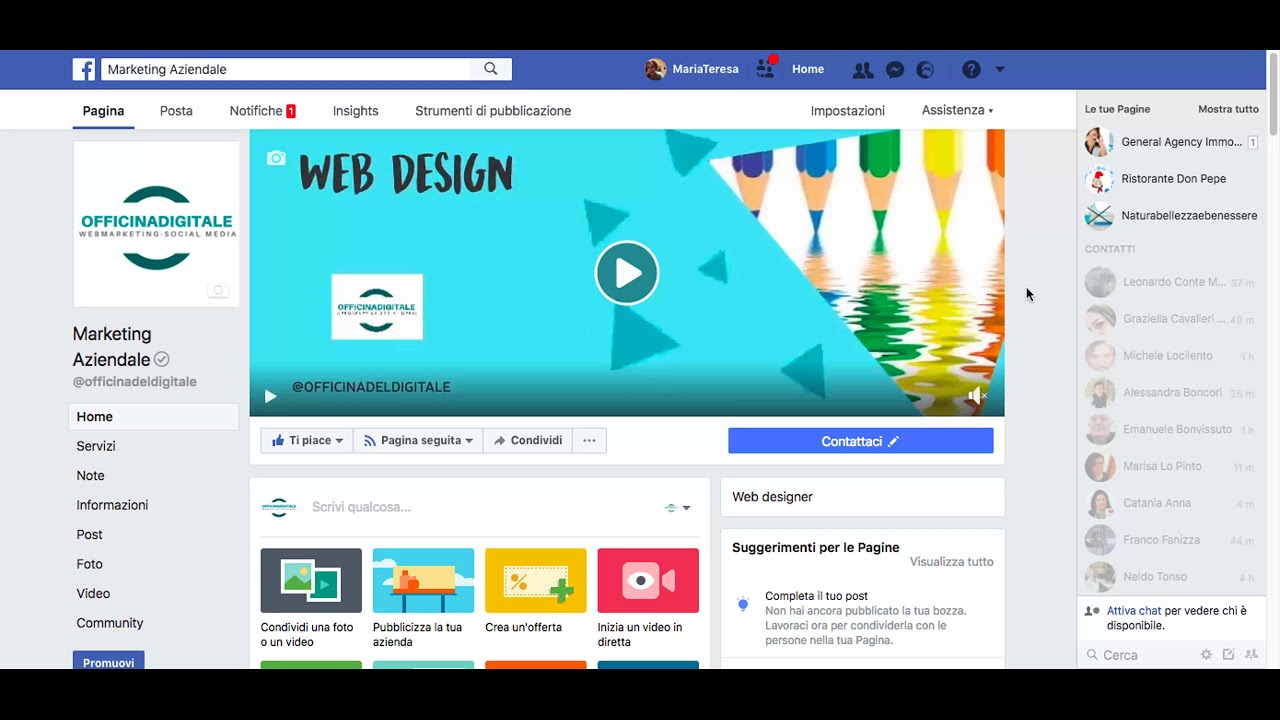Click the Facebook logo icon
The height and width of the screenshot is (720, 1280).
[x=84, y=69]
